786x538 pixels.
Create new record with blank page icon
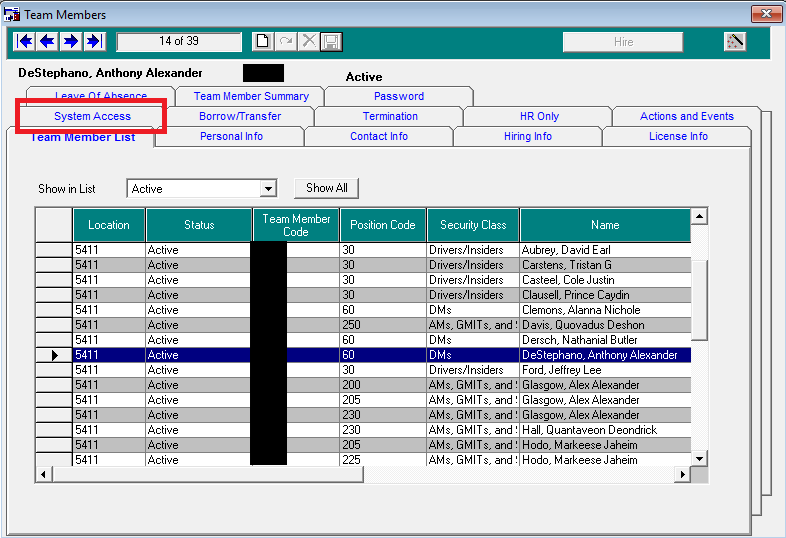tap(262, 42)
